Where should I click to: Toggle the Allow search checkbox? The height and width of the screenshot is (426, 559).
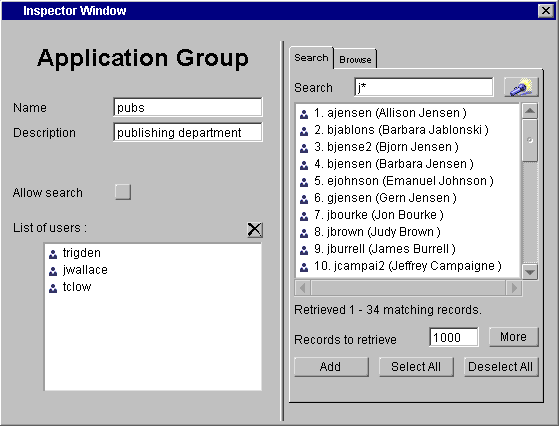coord(123,192)
